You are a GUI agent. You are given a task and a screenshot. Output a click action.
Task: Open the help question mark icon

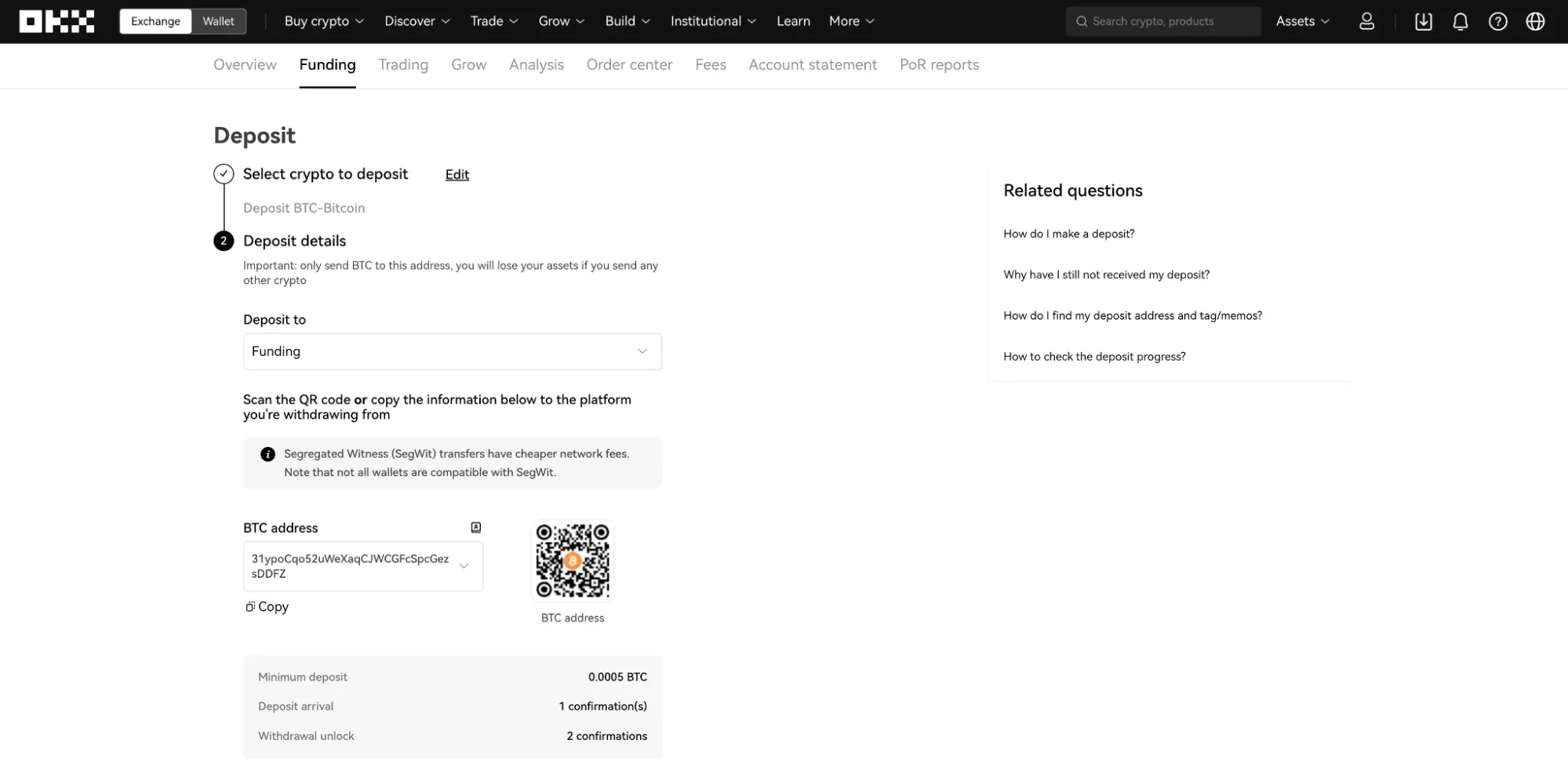point(1497,21)
